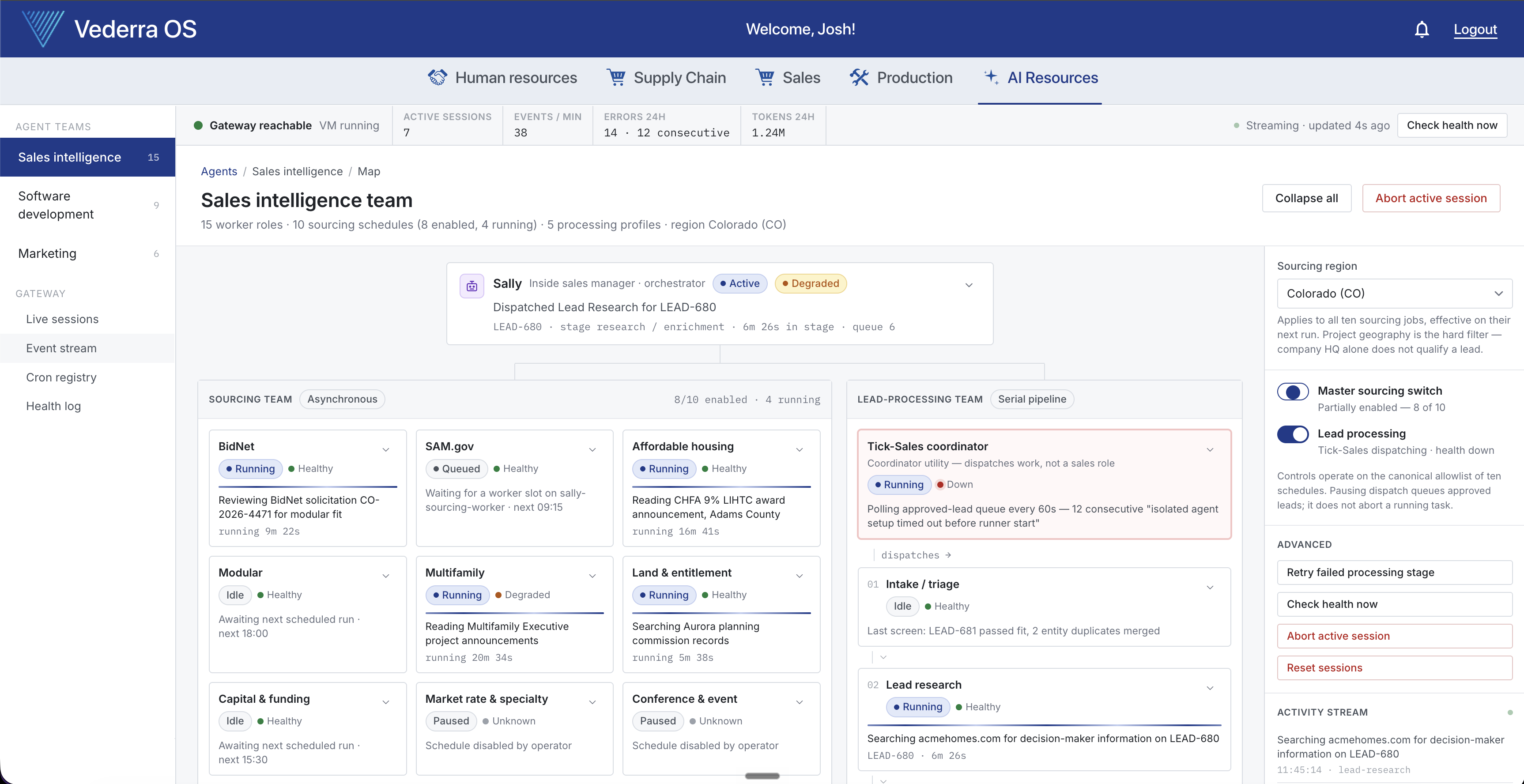Open the Sourcing region Colorado dropdown

pos(1394,294)
